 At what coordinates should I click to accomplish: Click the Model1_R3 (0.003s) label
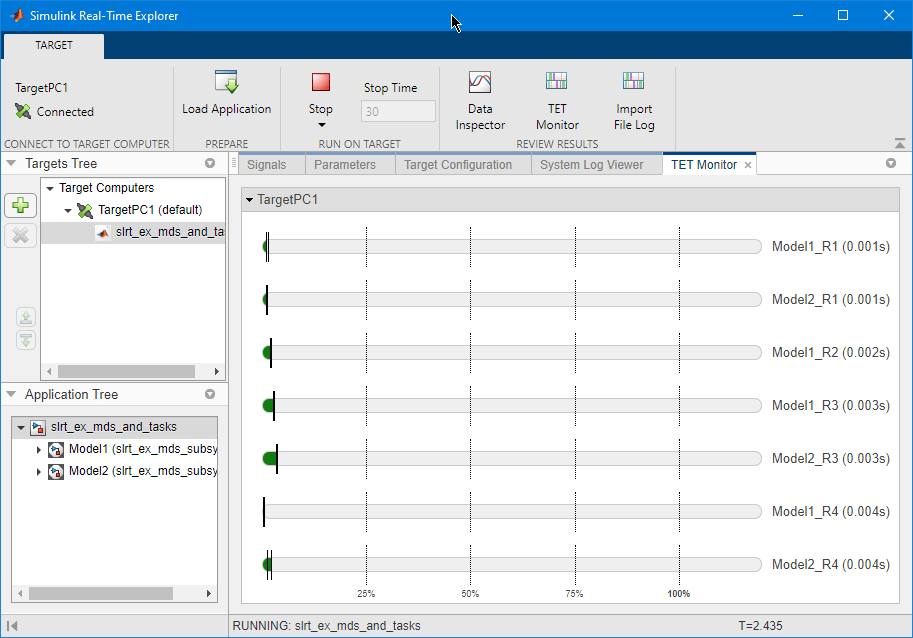click(831, 406)
